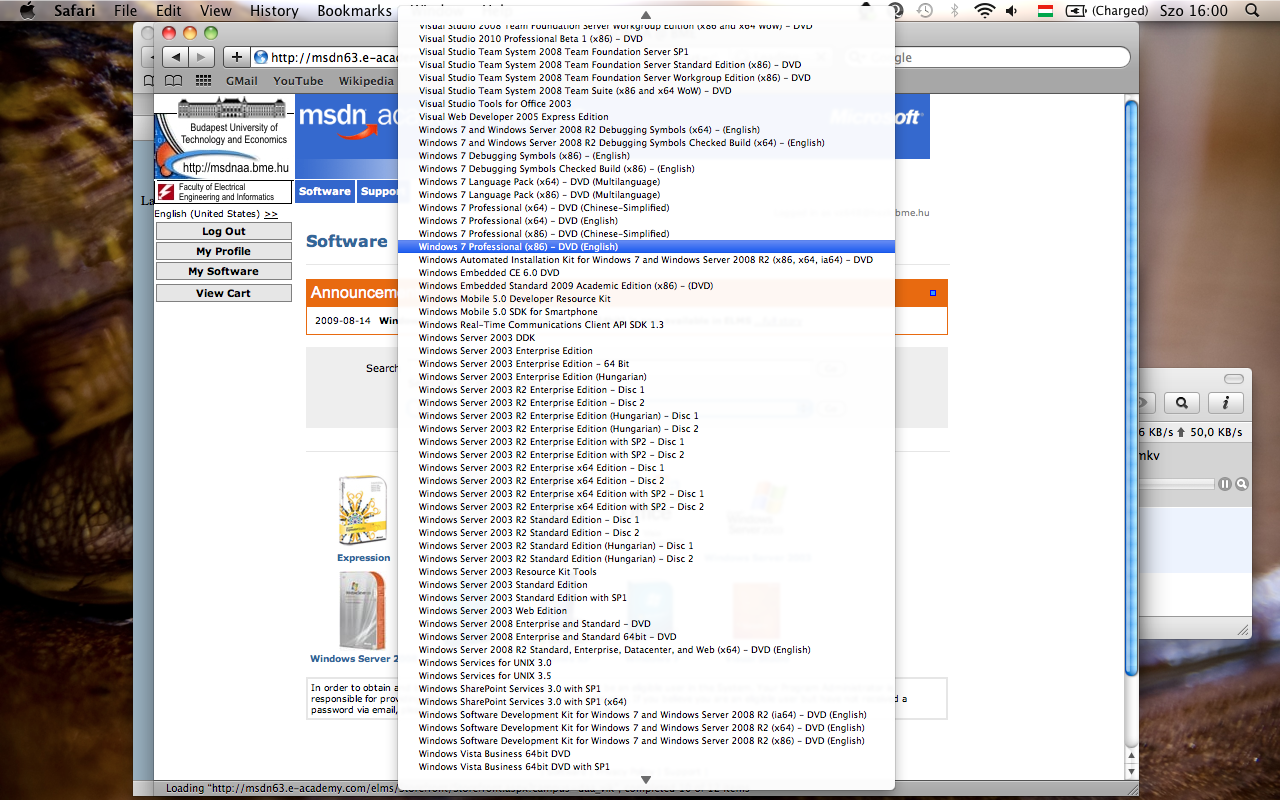Screen dimensions: 1280x800
Task: Open the File menu
Action: point(126,11)
